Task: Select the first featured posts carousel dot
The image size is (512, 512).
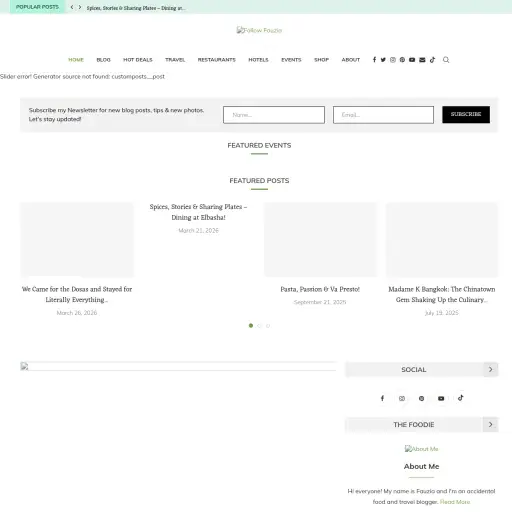Action: coord(251,326)
